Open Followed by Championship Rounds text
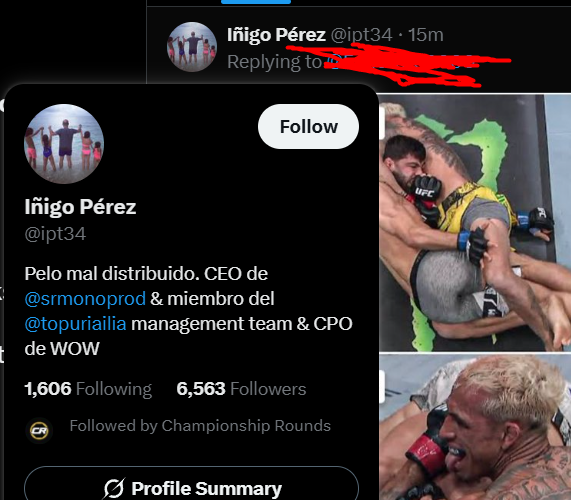Image resolution: width=571 pixels, height=500 pixels. coord(200,426)
